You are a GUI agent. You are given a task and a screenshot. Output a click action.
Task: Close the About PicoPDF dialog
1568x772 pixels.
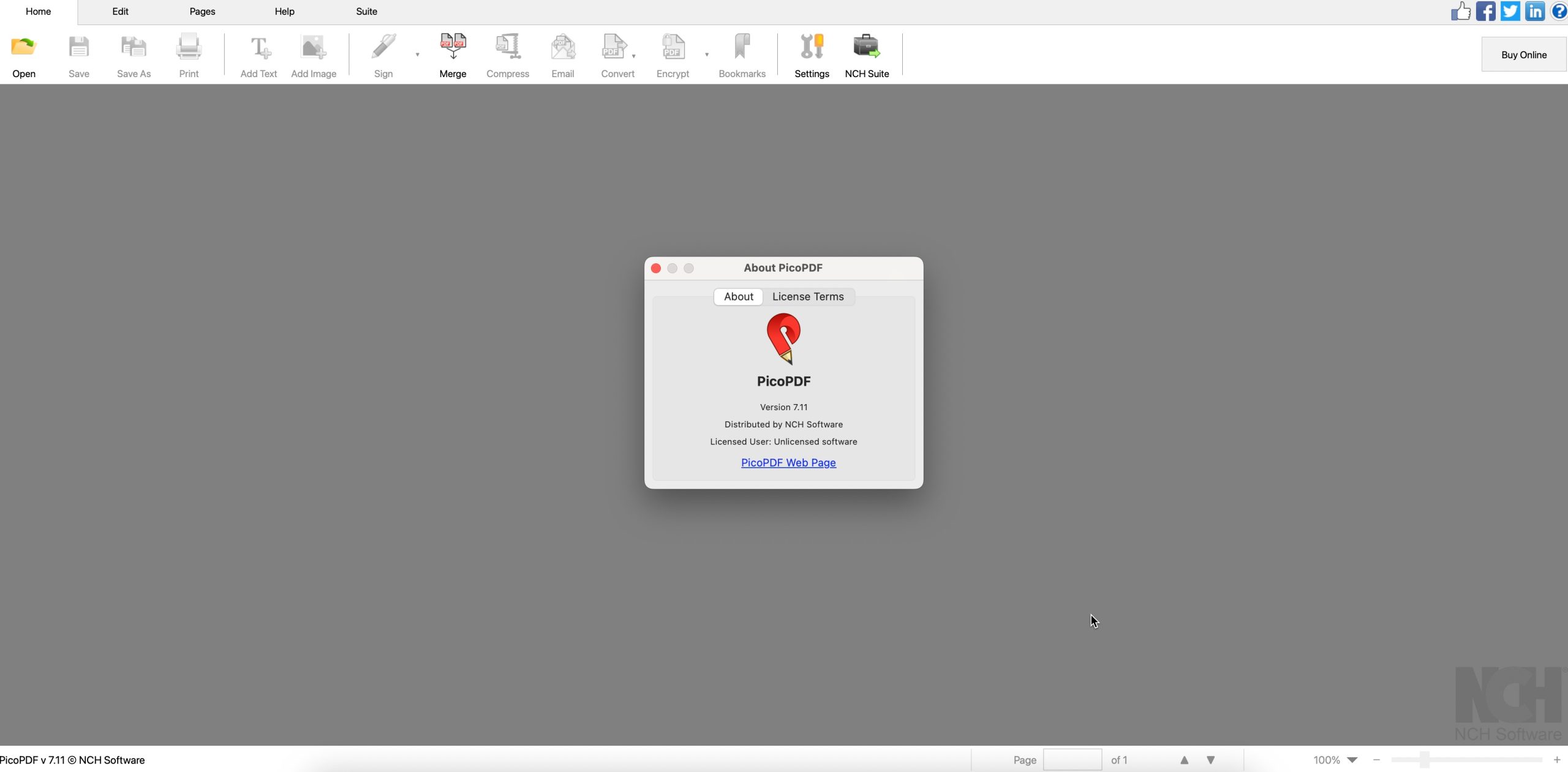[655, 268]
